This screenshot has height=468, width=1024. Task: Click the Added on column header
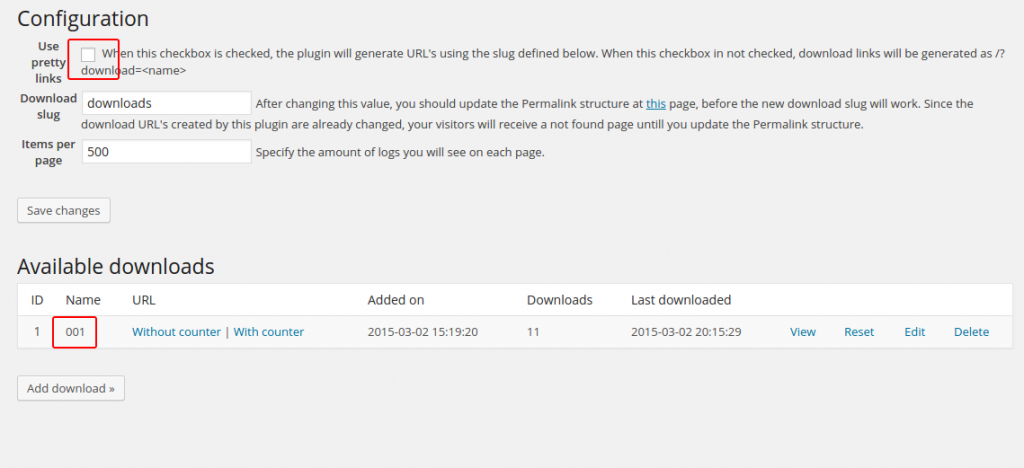396,300
